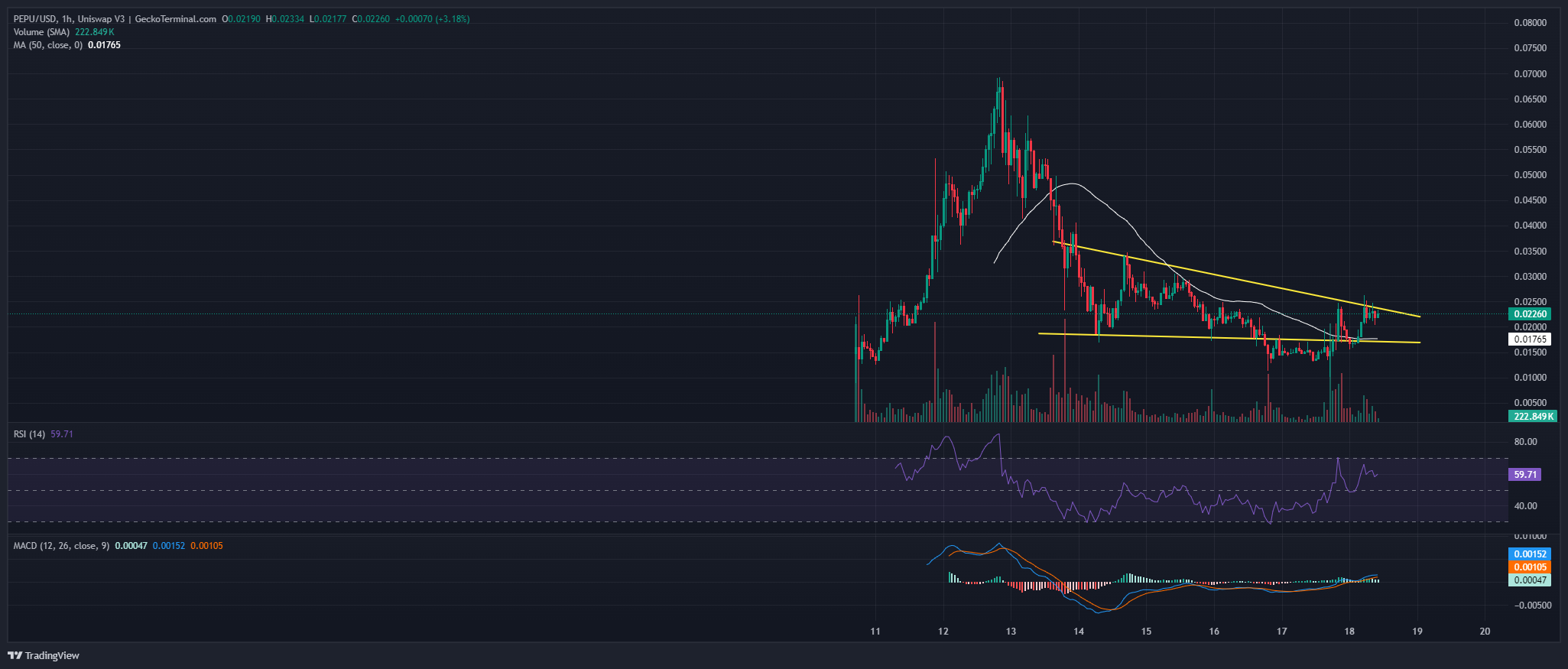Screen dimensions: 1568x669
Task: Click date 18 on the time axis
Action: [x=1349, y=632]
